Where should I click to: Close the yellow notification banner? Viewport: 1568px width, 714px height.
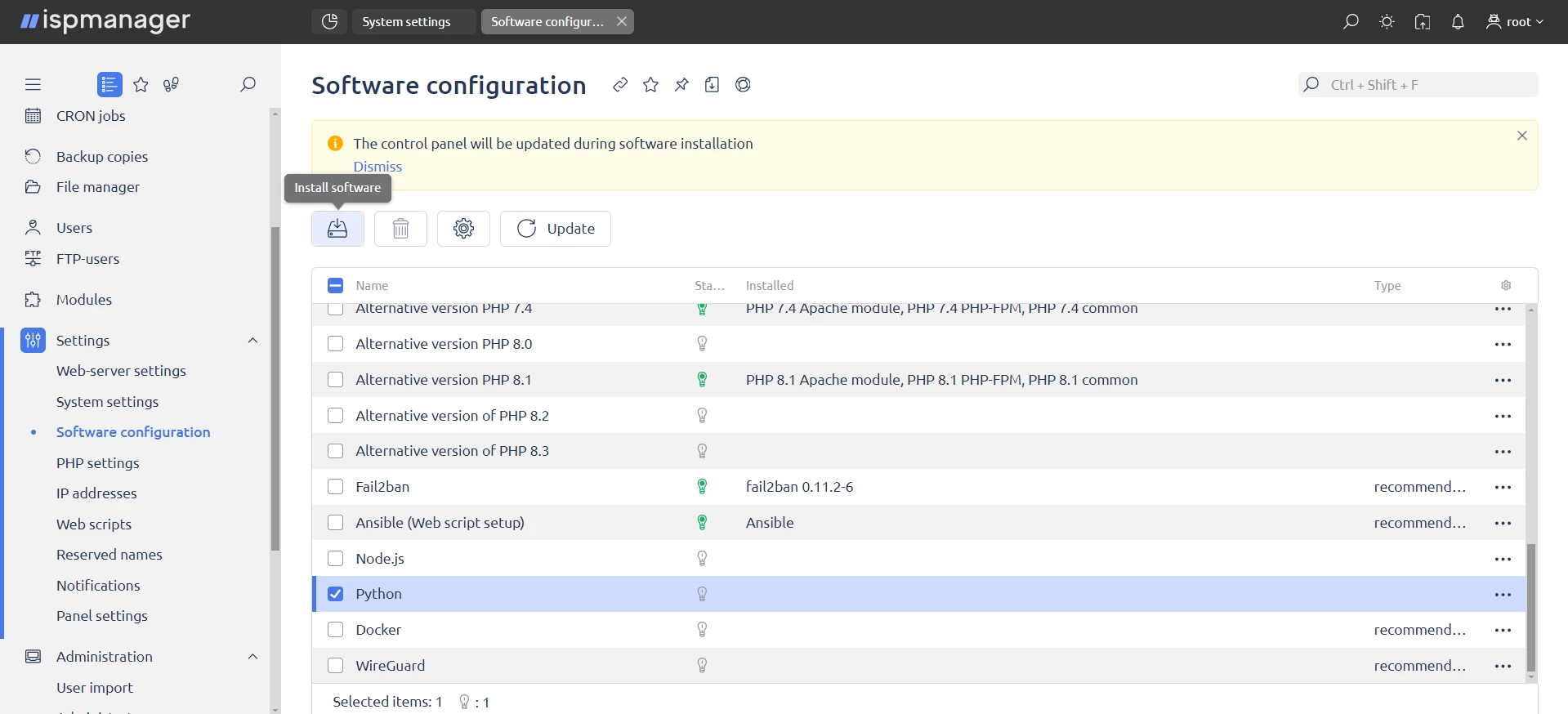[1522, 136]
